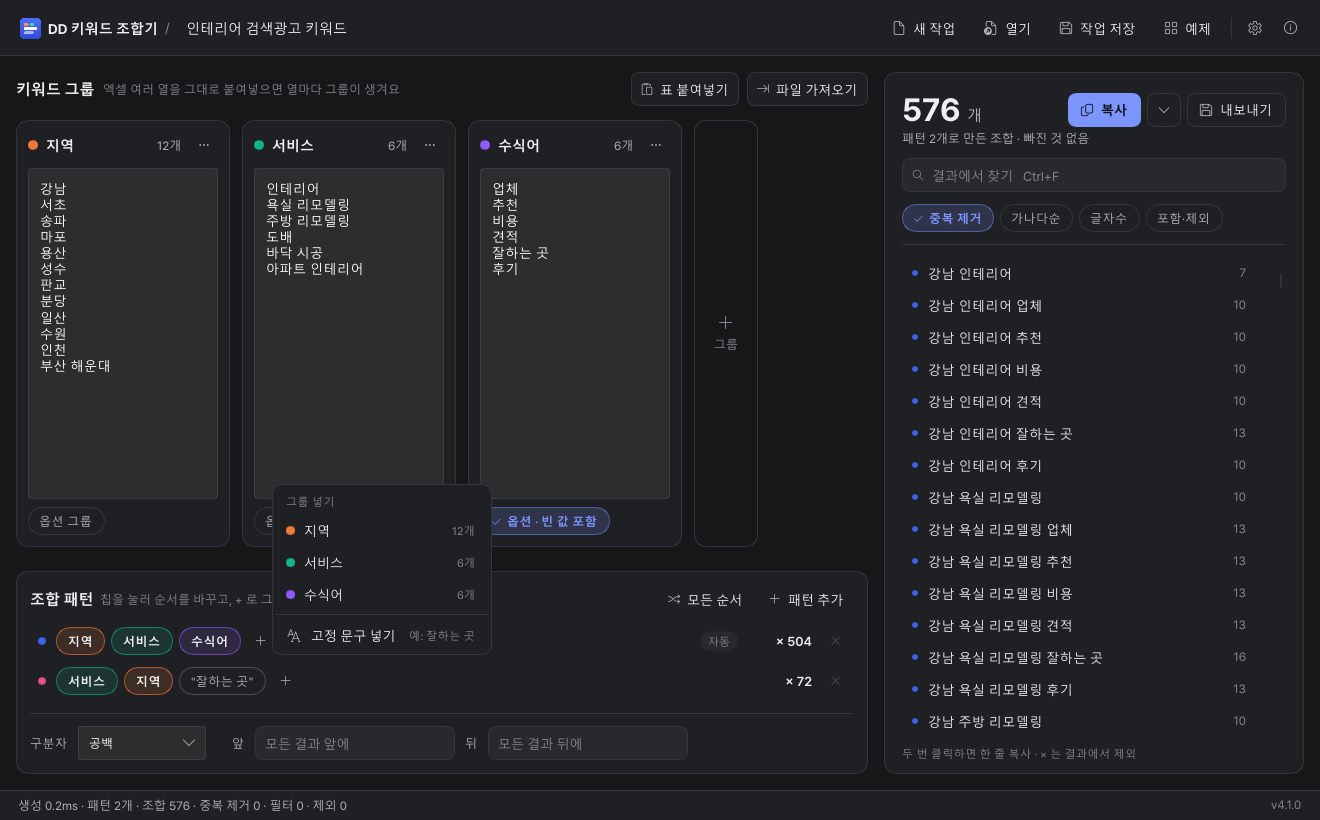Turn off the 중복 제거 filter chip

948,218
